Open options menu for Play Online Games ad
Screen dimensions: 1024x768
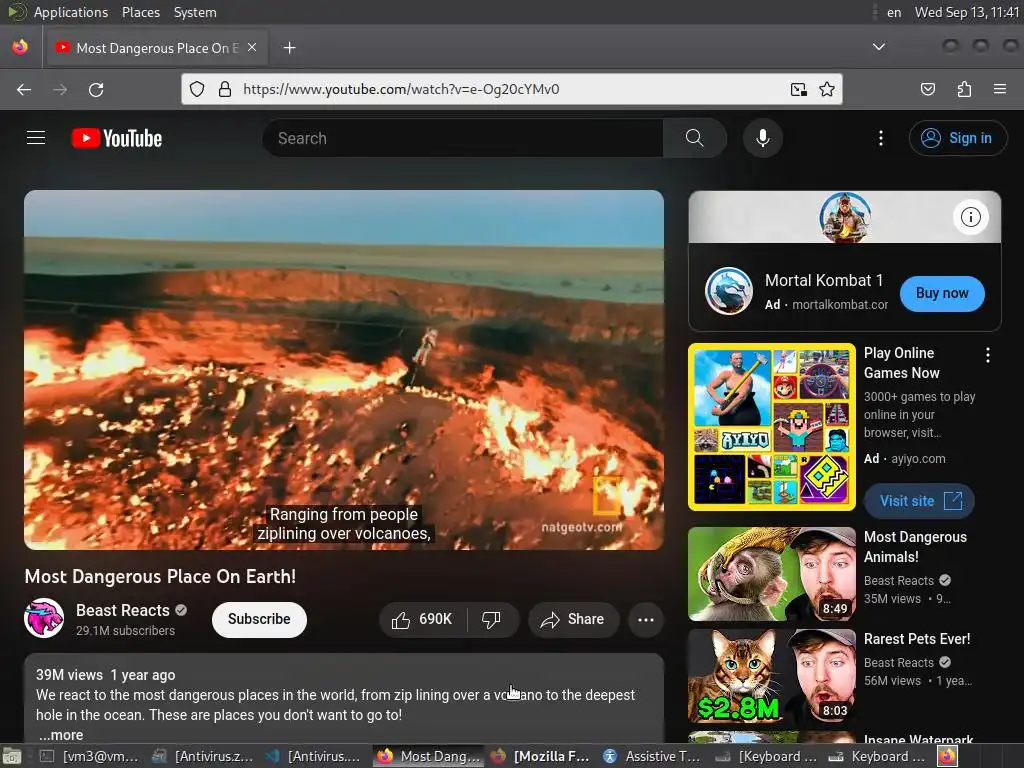point(987,355)
